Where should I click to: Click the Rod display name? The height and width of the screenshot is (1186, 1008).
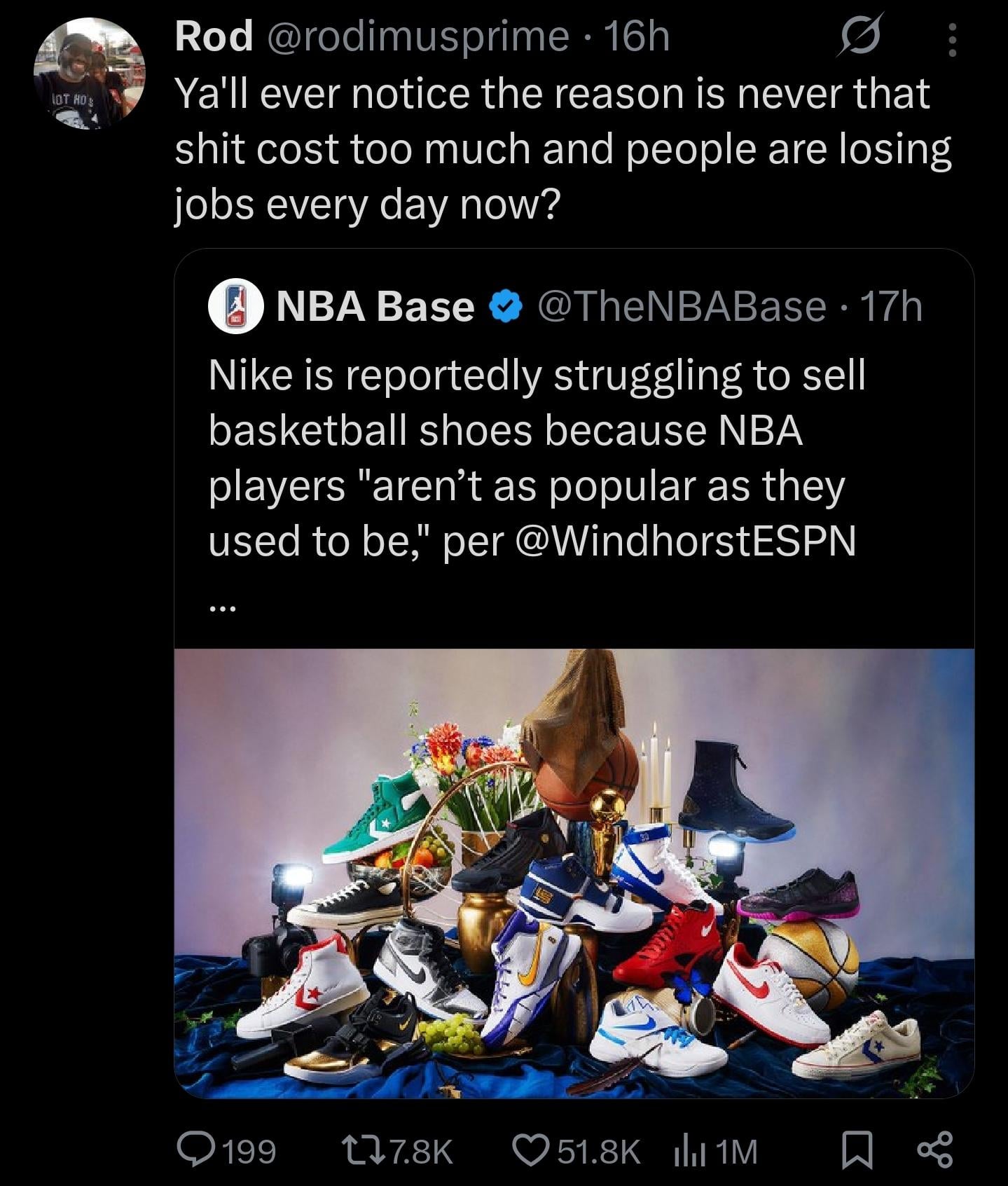click(x=214, y=36)
